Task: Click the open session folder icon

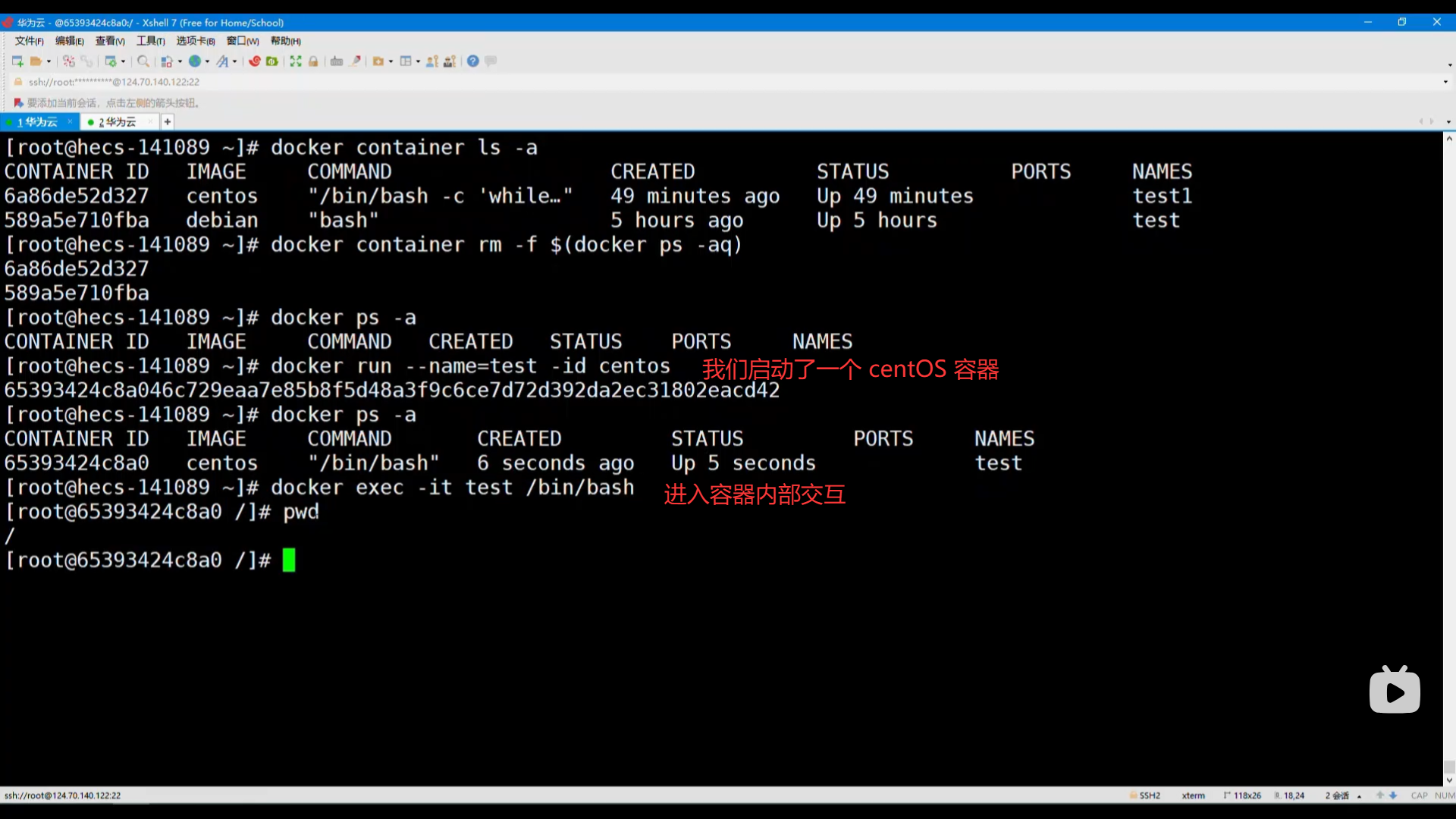Action: pos(36,61)
